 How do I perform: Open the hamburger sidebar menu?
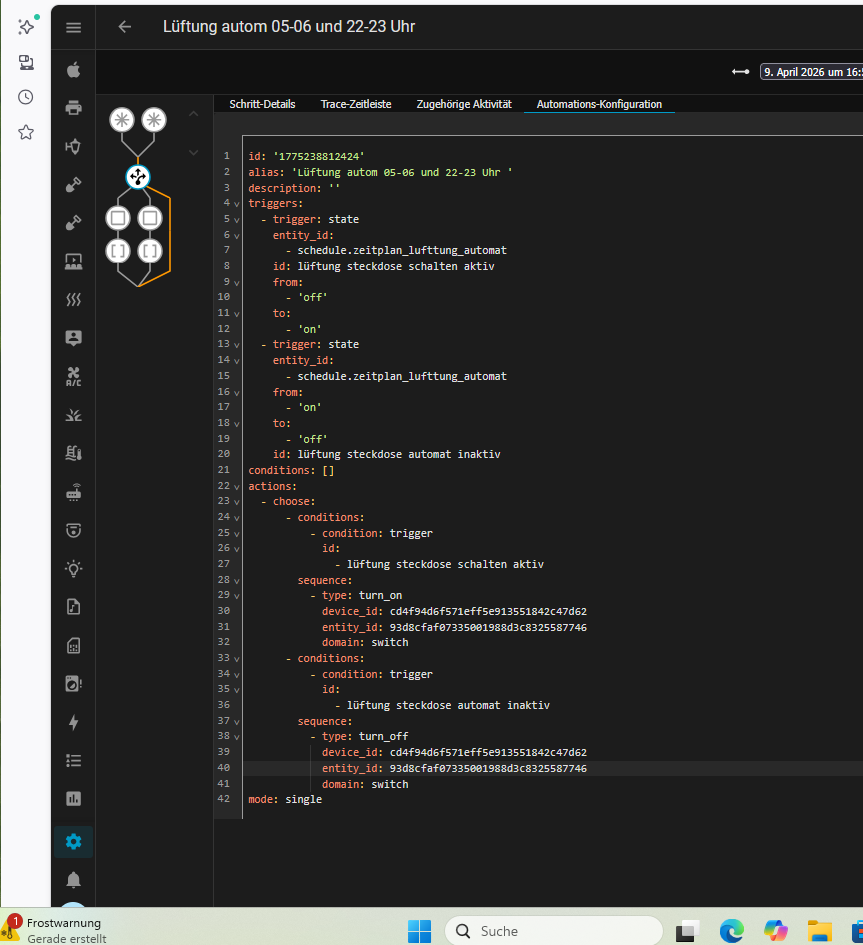(73, 27)
